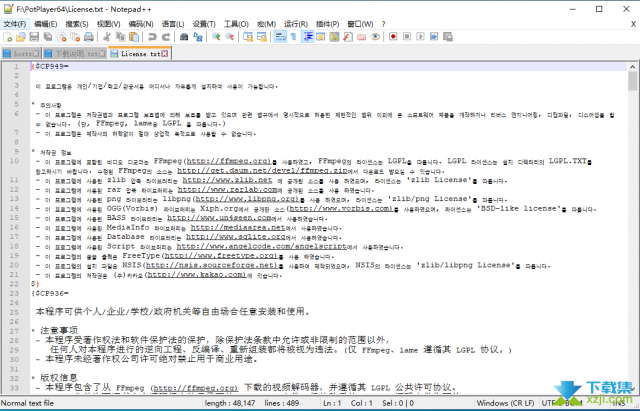Start macro recording with red dot icon

393,37
